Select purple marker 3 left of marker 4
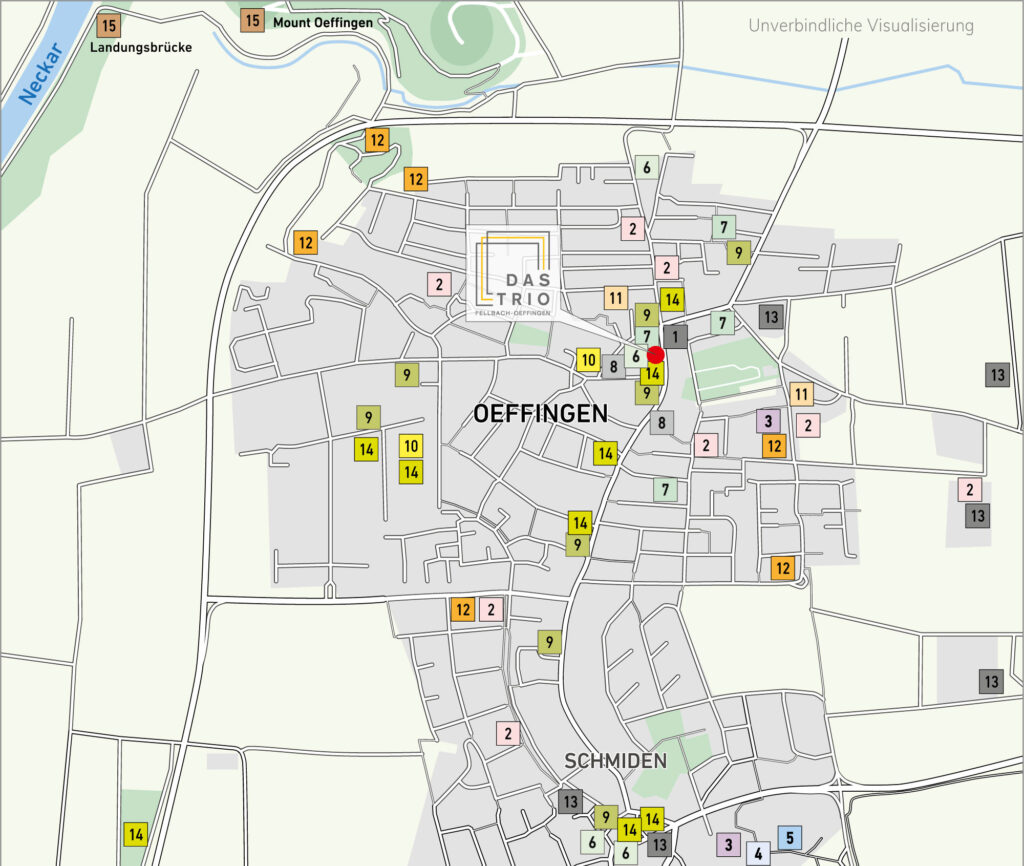 tap(728, 845)
